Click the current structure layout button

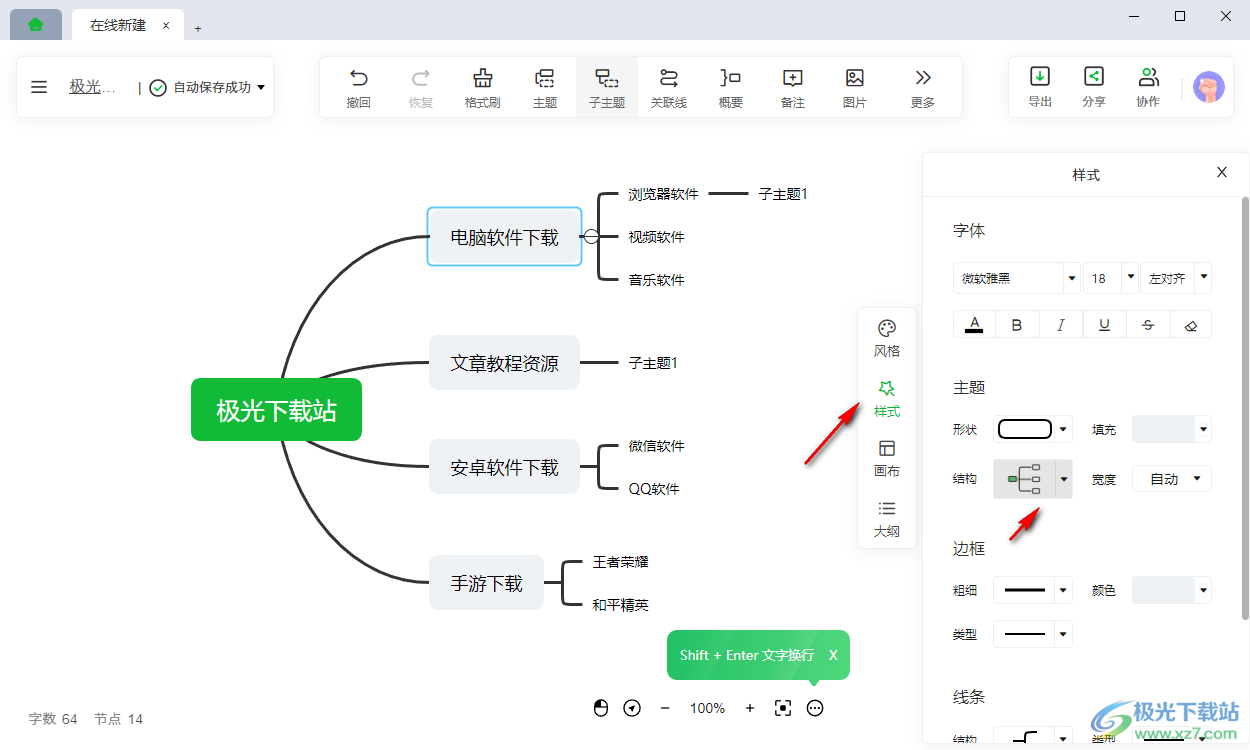click(x=1025, y=479)
